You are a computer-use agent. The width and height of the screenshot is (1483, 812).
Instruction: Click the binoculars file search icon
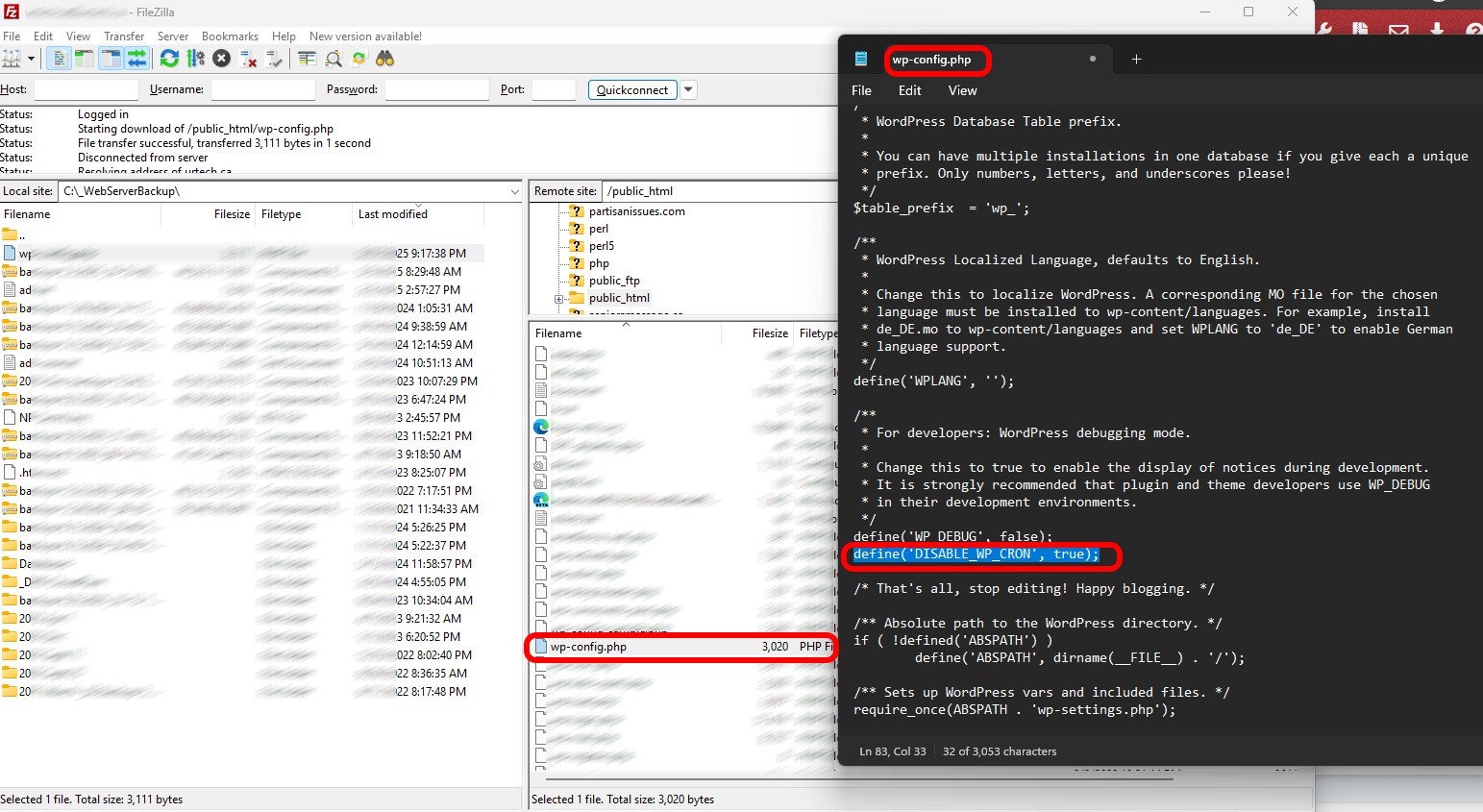(384, 59)
